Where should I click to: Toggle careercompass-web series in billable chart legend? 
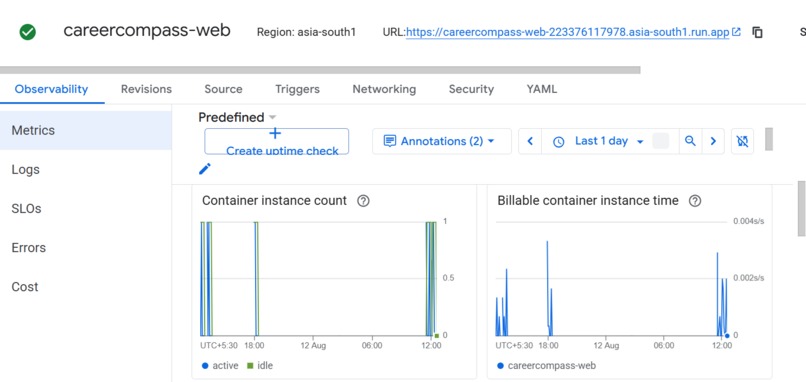pos(546,366)
